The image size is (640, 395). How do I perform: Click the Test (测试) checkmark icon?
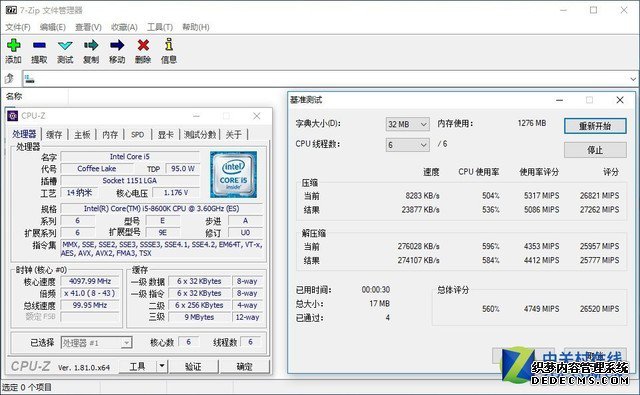(65, 45)
